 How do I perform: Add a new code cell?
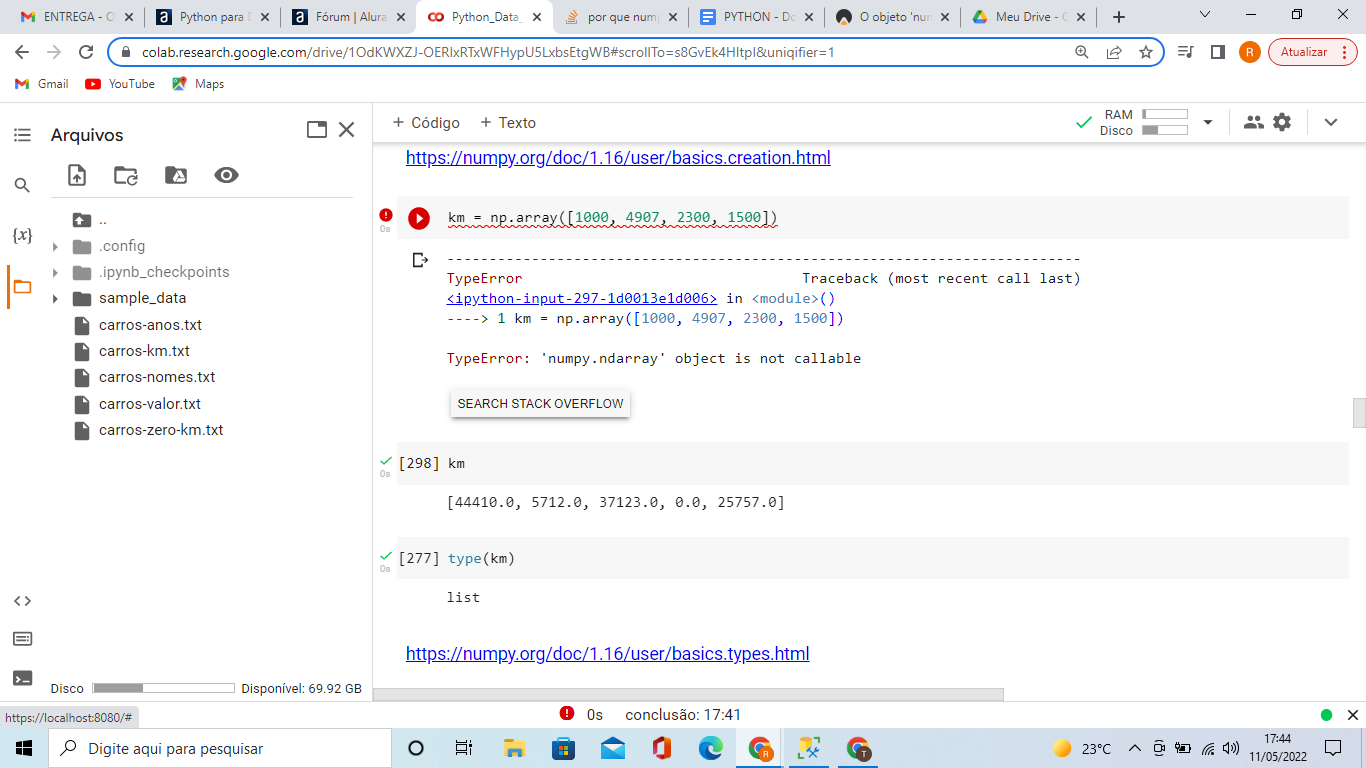coord(426,122)
